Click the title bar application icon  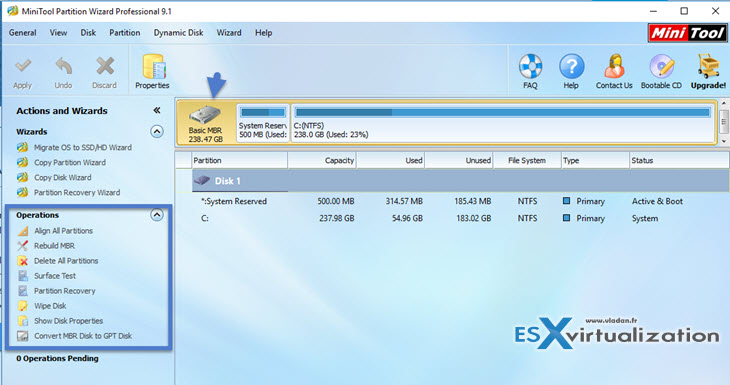tap(13, 11)
